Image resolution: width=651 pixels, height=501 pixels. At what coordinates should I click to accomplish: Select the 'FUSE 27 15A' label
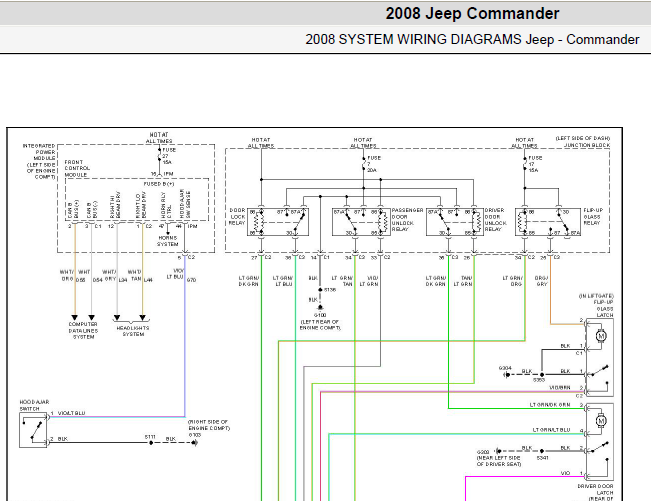coord(169,156)
